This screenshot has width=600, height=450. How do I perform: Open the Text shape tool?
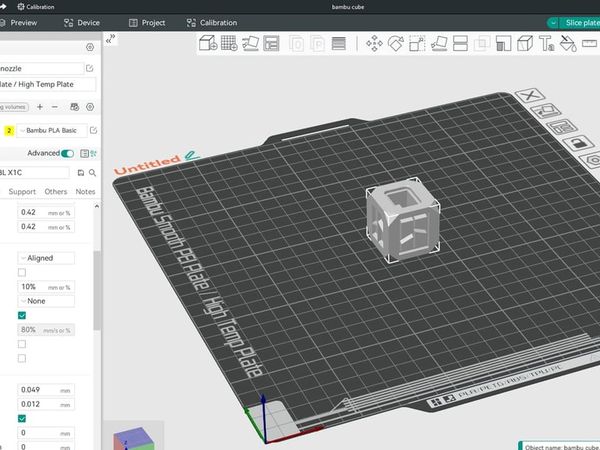[x=547, y=43]
